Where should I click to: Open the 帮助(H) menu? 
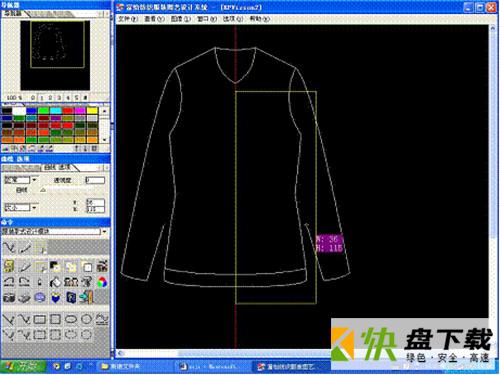coord(259,19)
